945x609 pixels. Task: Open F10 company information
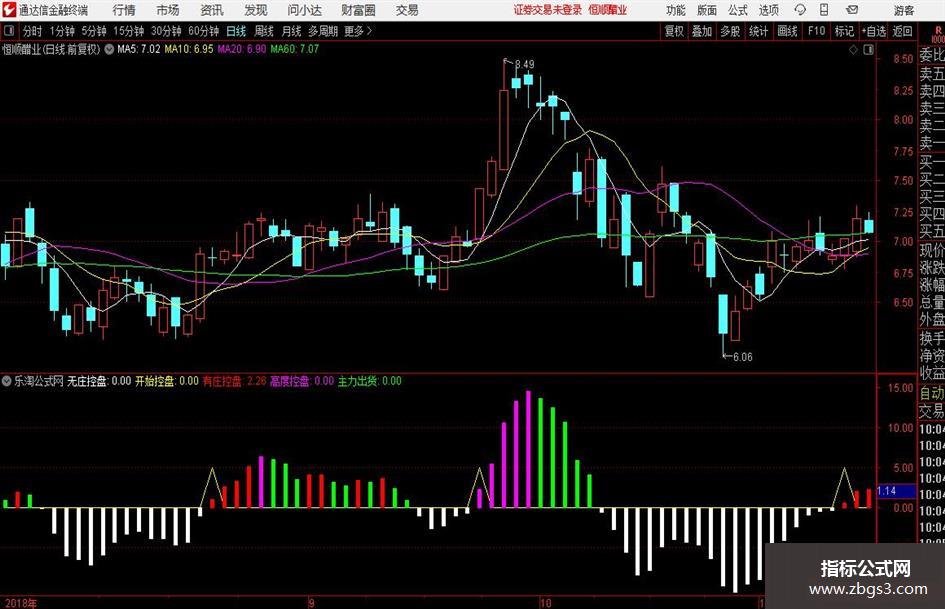tap(816, 31)
